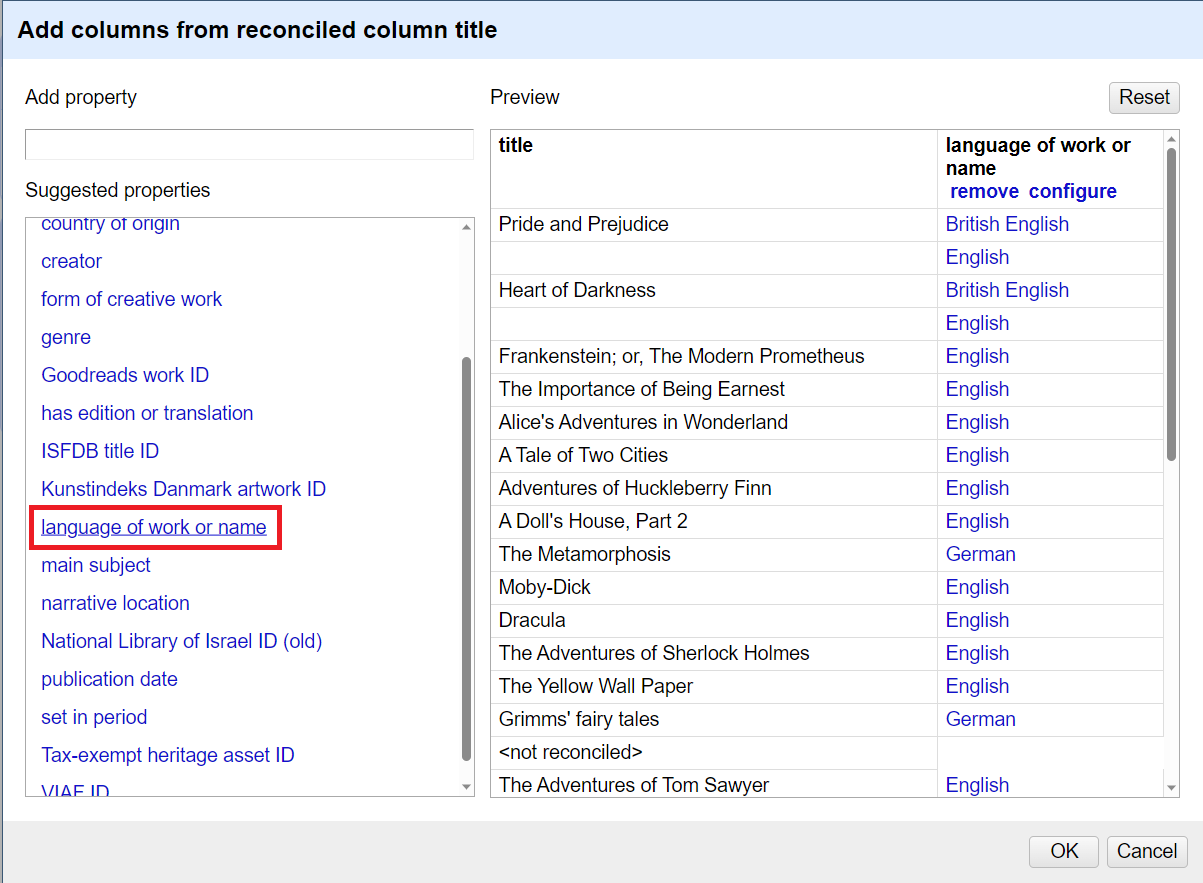This screenshot has height=883, width=1203.
Task: Select the 'ISFDB title ID' property
Action: click(100, 451)
